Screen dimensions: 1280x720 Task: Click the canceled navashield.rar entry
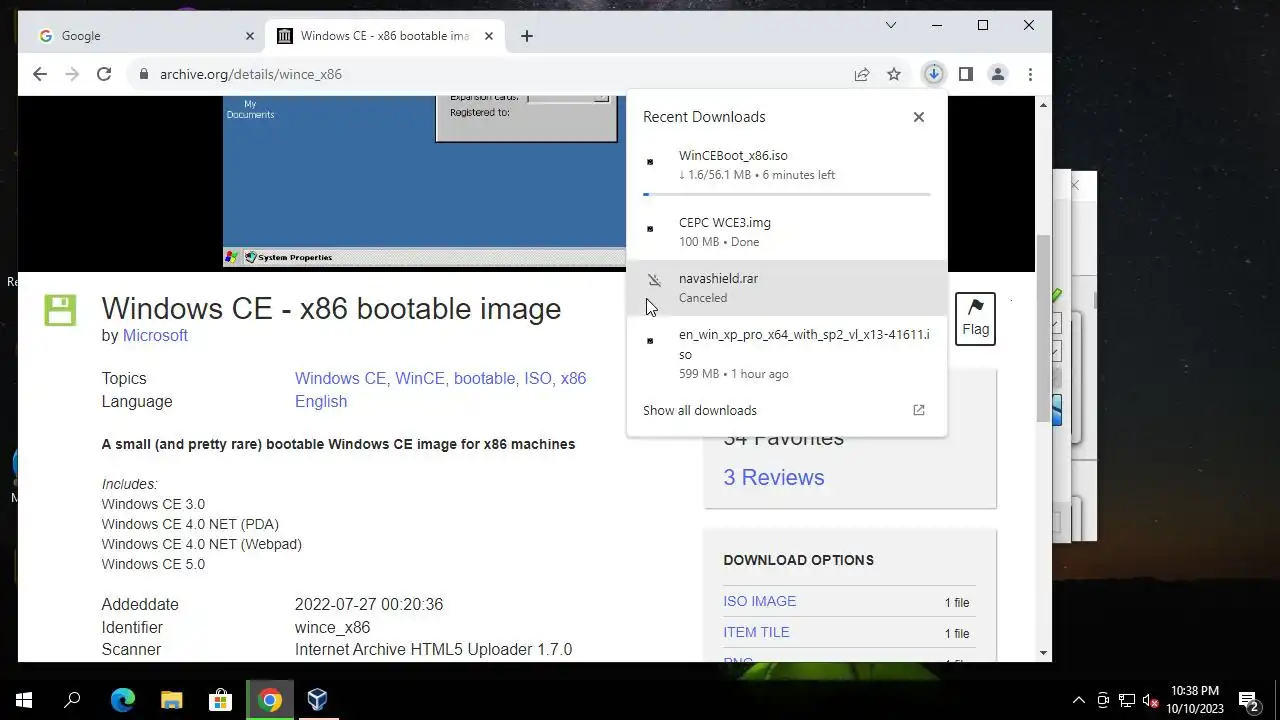[x=787, y=288]
